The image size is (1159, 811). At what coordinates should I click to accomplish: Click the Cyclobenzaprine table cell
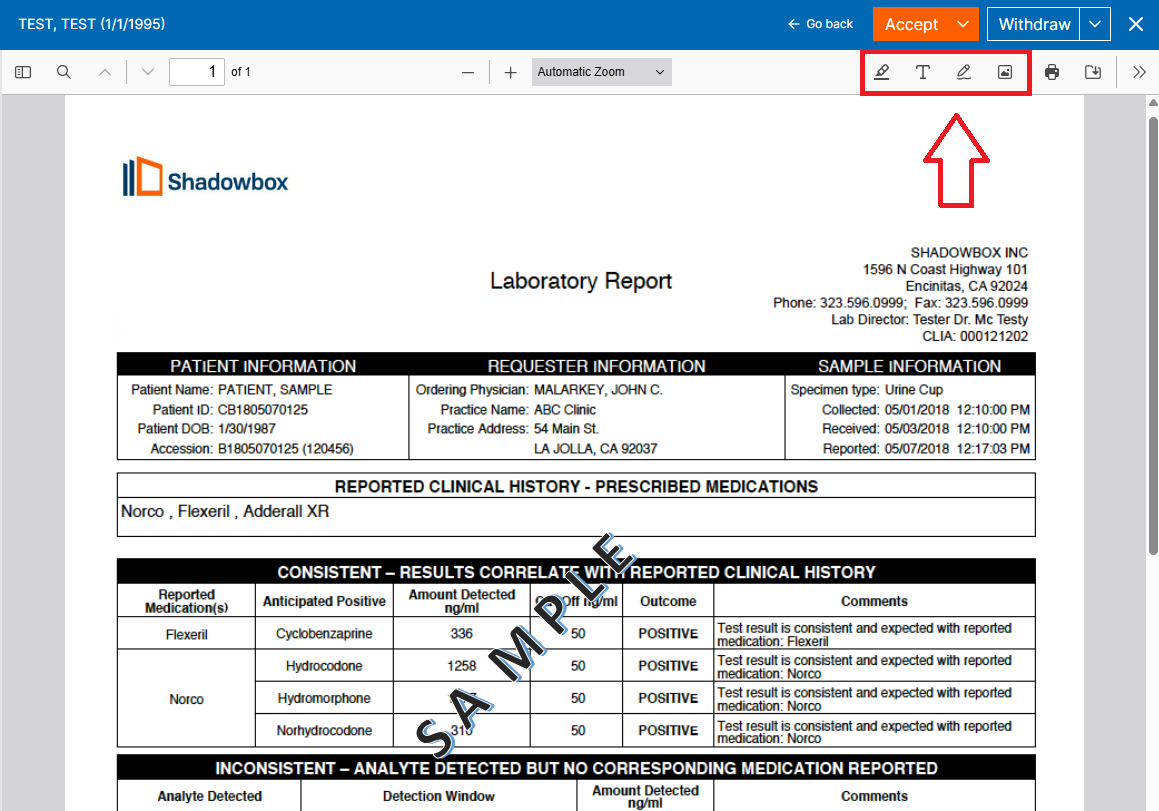[x=324, y=634]
